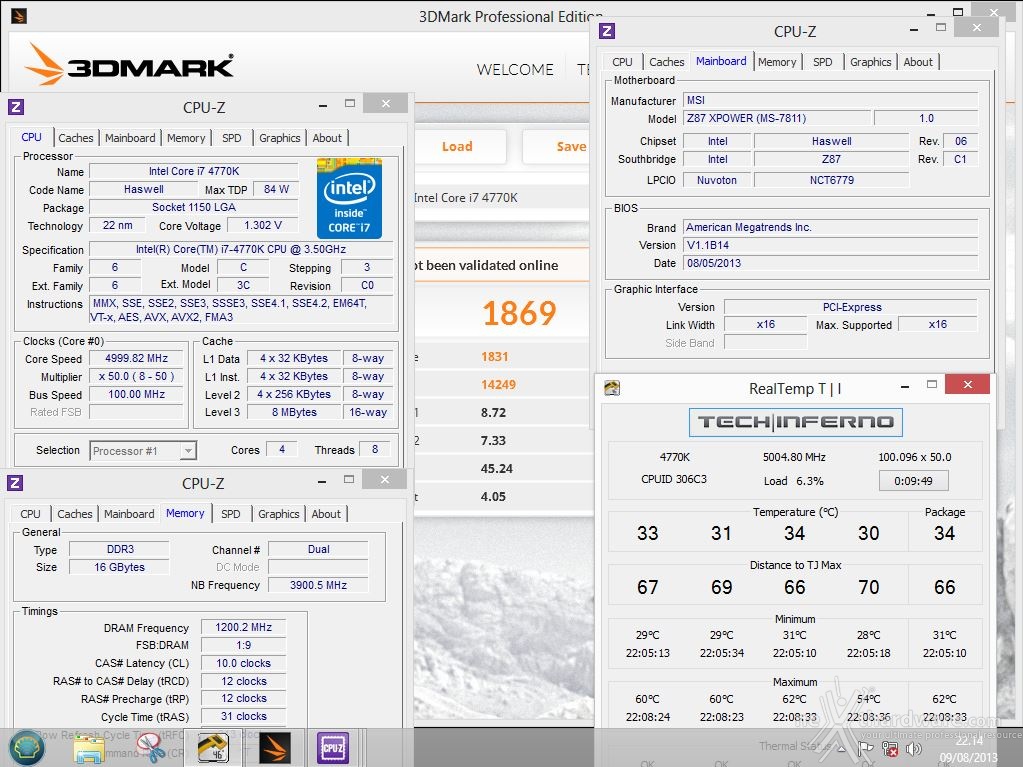Click the NB Frequency value 3900.5 MHz

[318, 586]
